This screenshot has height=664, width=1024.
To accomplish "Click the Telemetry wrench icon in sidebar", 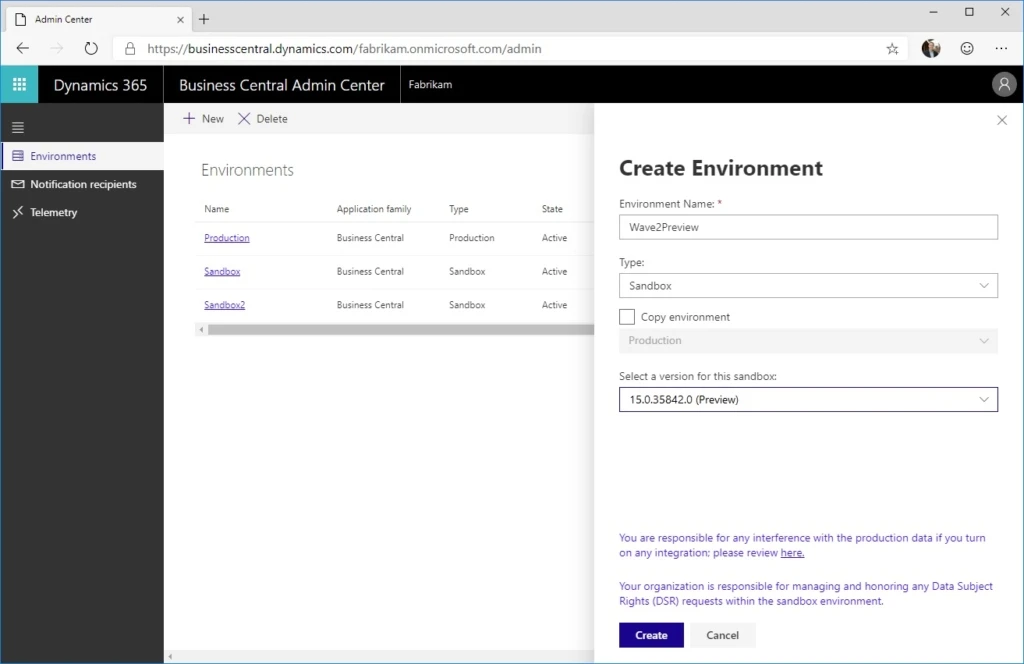I will (18, 212).
